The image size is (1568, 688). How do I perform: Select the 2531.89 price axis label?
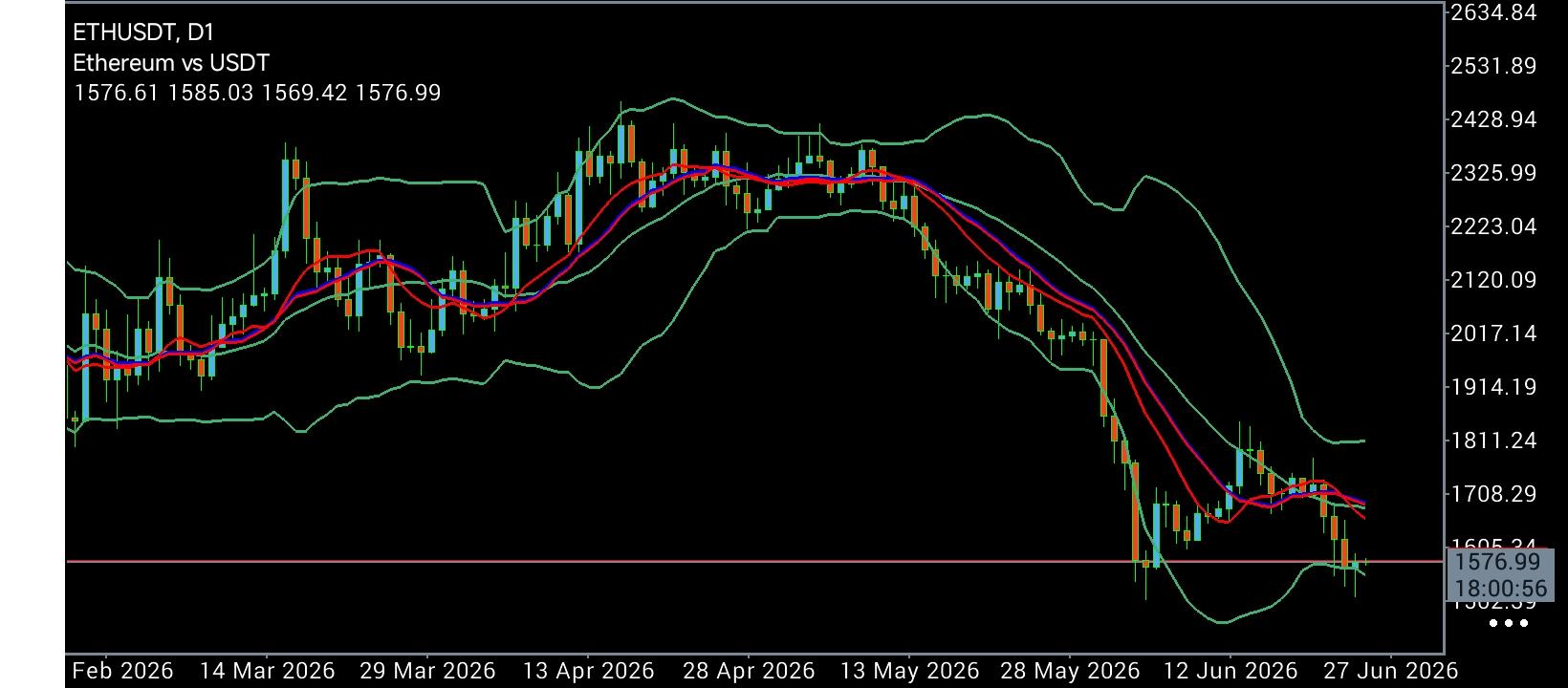point(1493,66)
